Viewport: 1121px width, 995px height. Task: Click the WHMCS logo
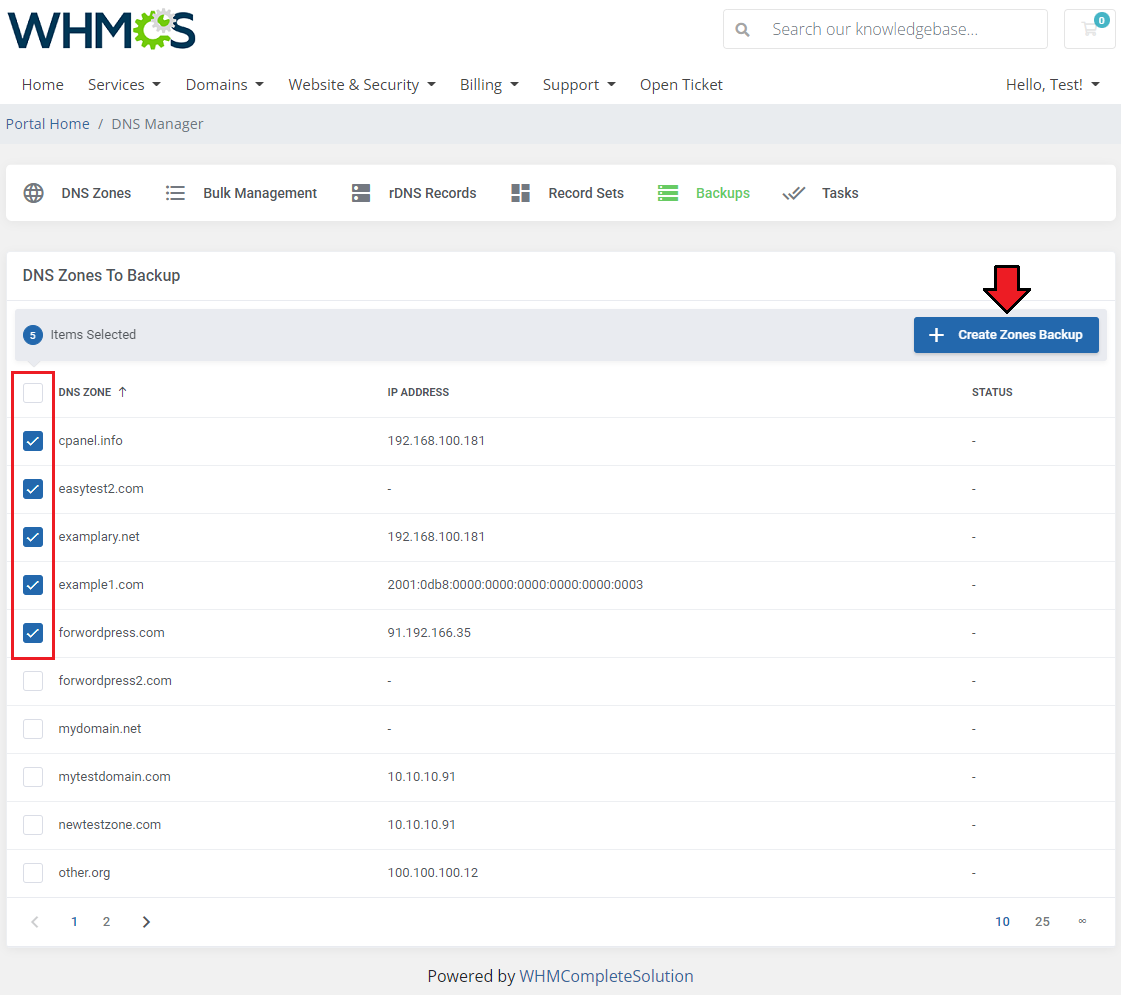pyautogui.click(x=102, y=29)
